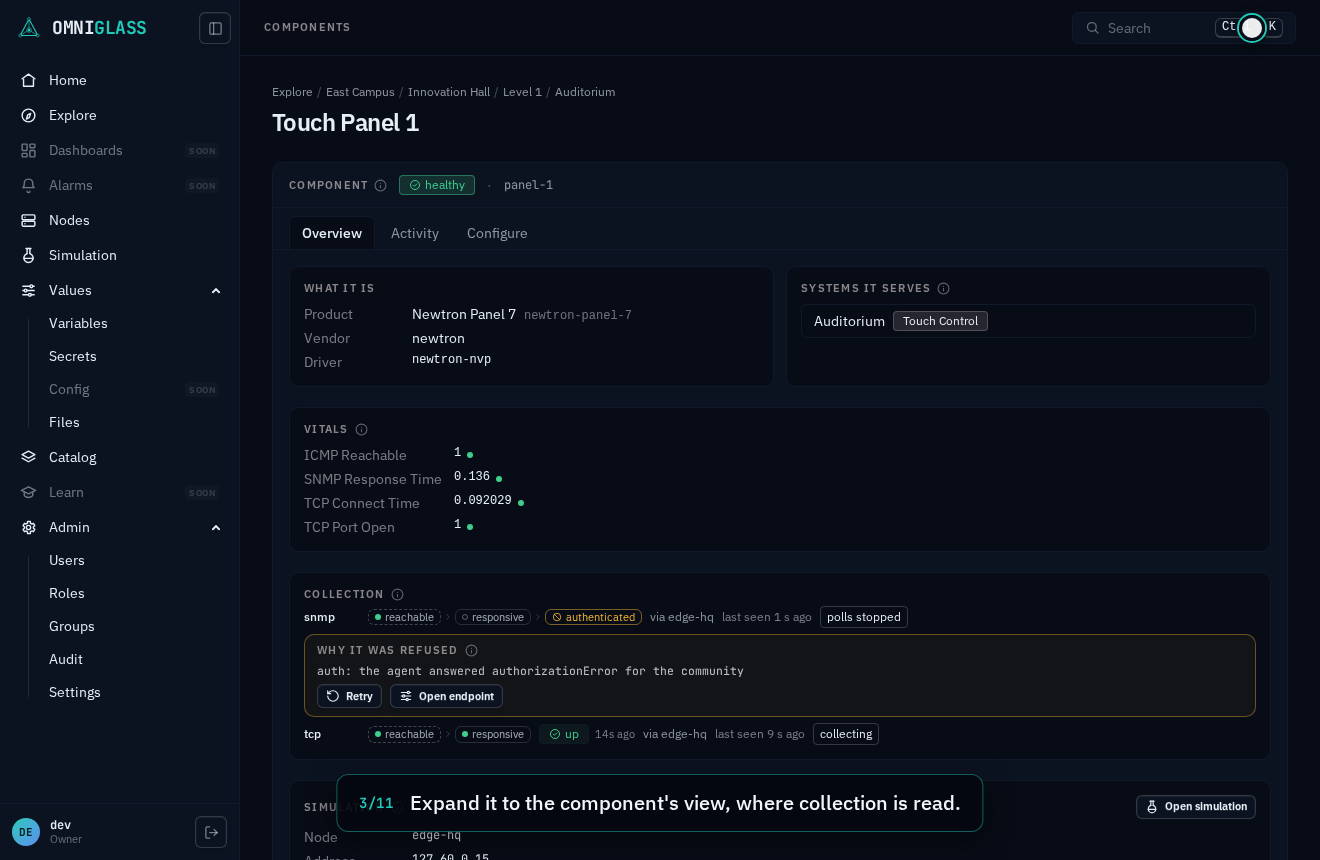Click the Nodes server icon
The image size is (1320, 860).
29,220
